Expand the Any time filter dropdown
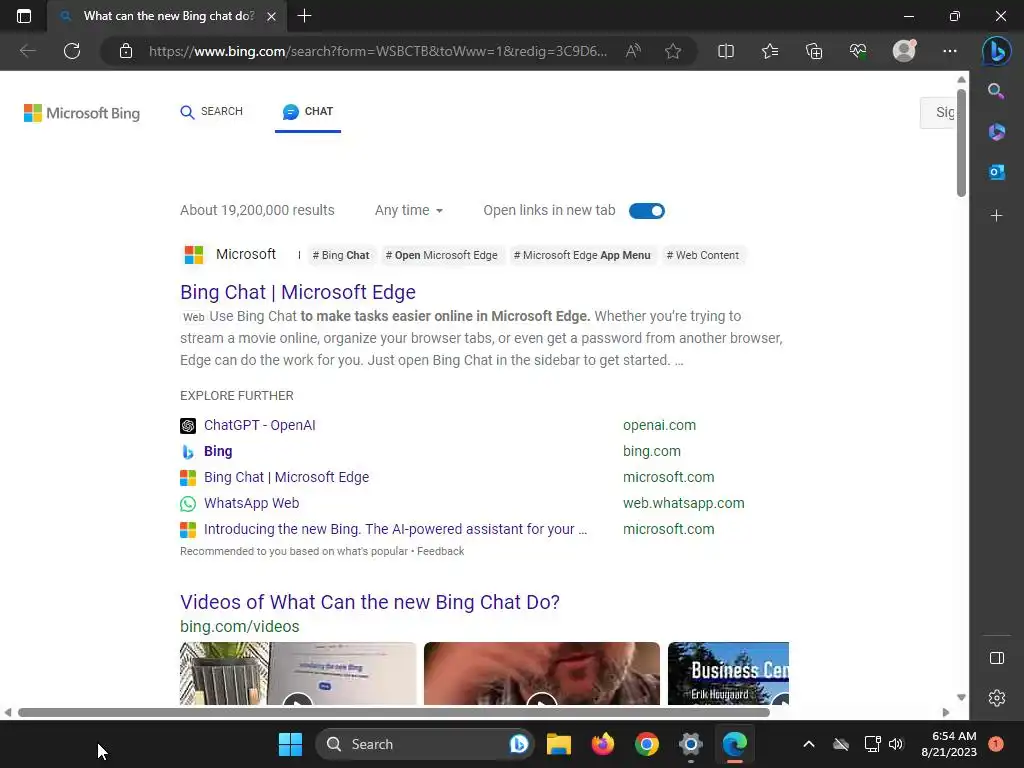Image resolution: width=1024 pixels, height=768 pixels. [x=409, y=210]
